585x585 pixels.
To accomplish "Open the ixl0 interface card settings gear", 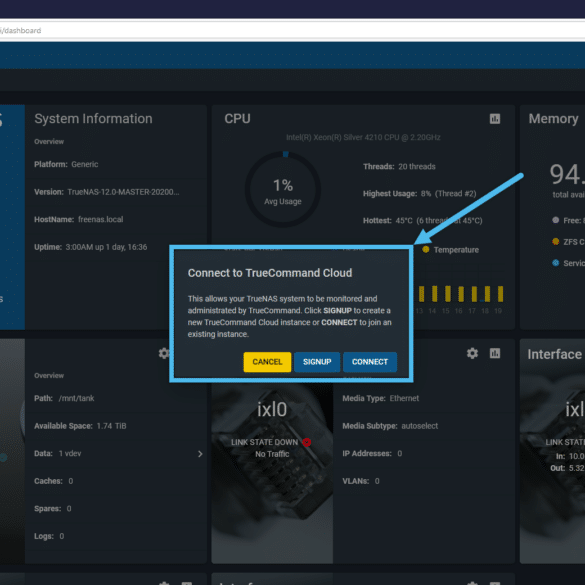I will tap(472, 353).
